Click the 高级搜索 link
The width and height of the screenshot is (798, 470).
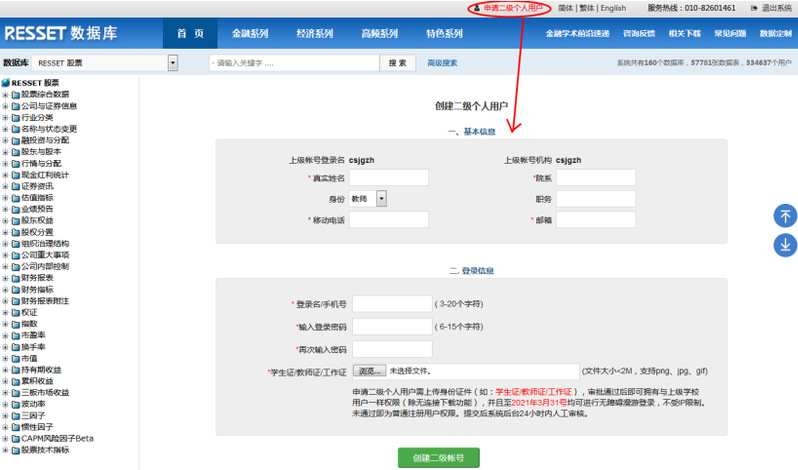(x=442, y=63)
